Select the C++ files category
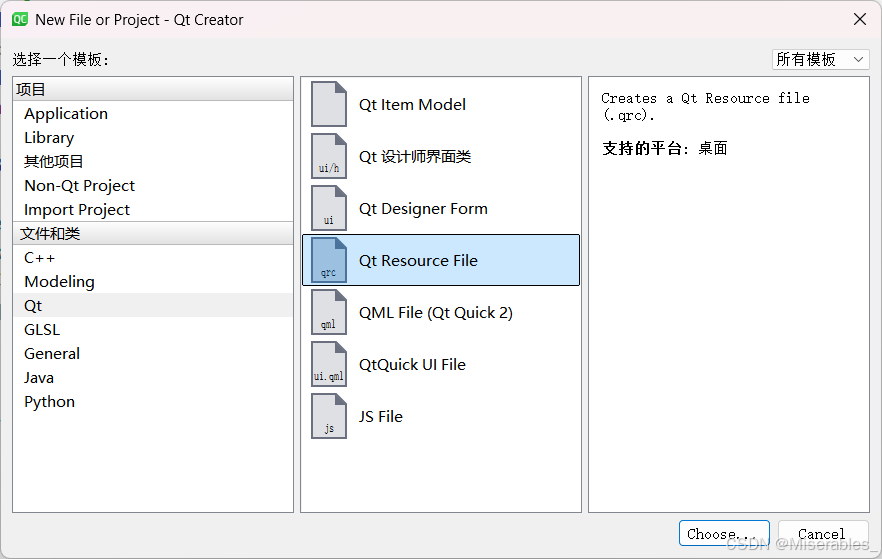Image resolution: width=882 pixels, height=559 pixels. 153,258
